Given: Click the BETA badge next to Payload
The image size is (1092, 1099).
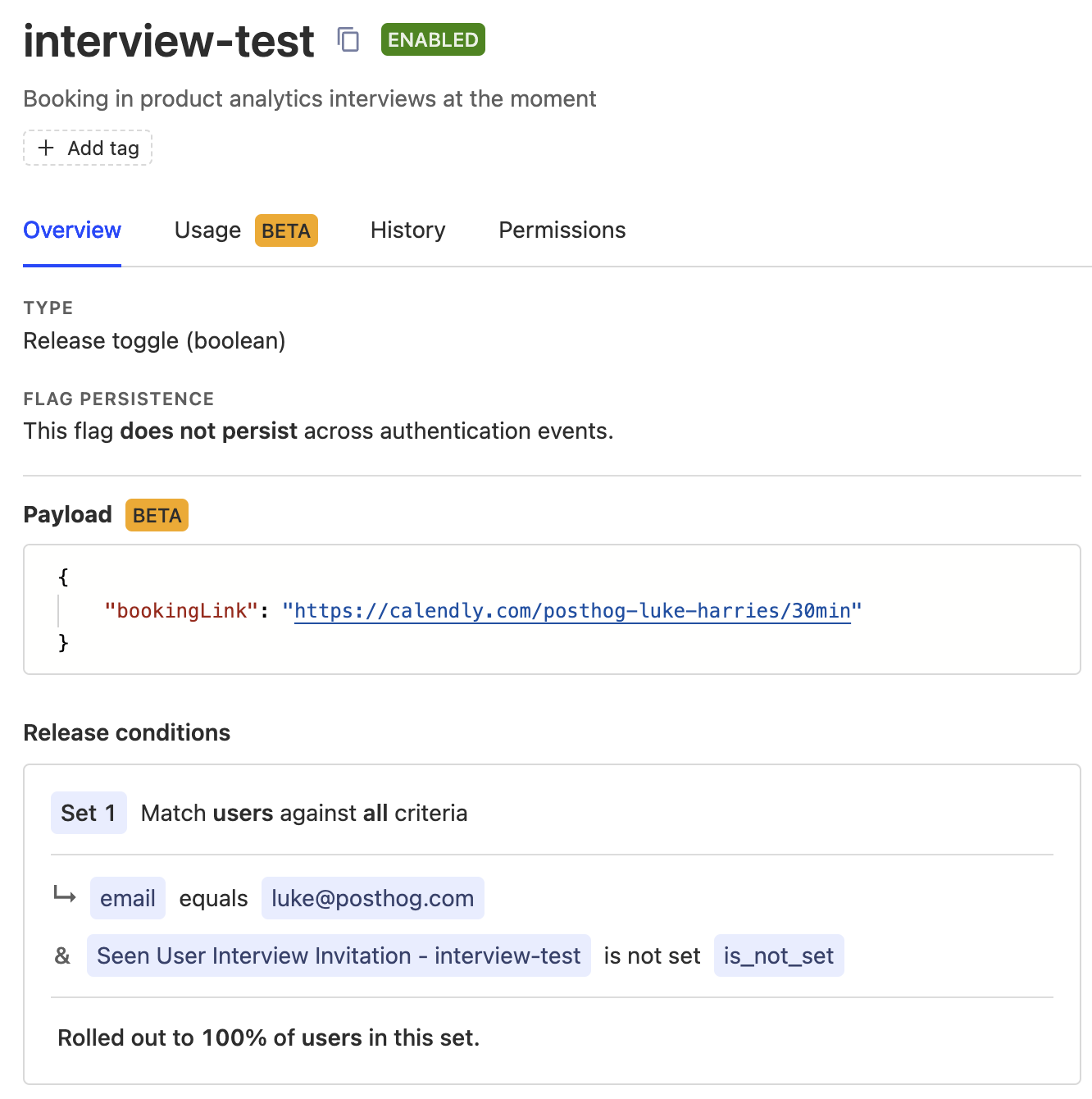Looking at the screenshot, I should (x=157, y=516).
